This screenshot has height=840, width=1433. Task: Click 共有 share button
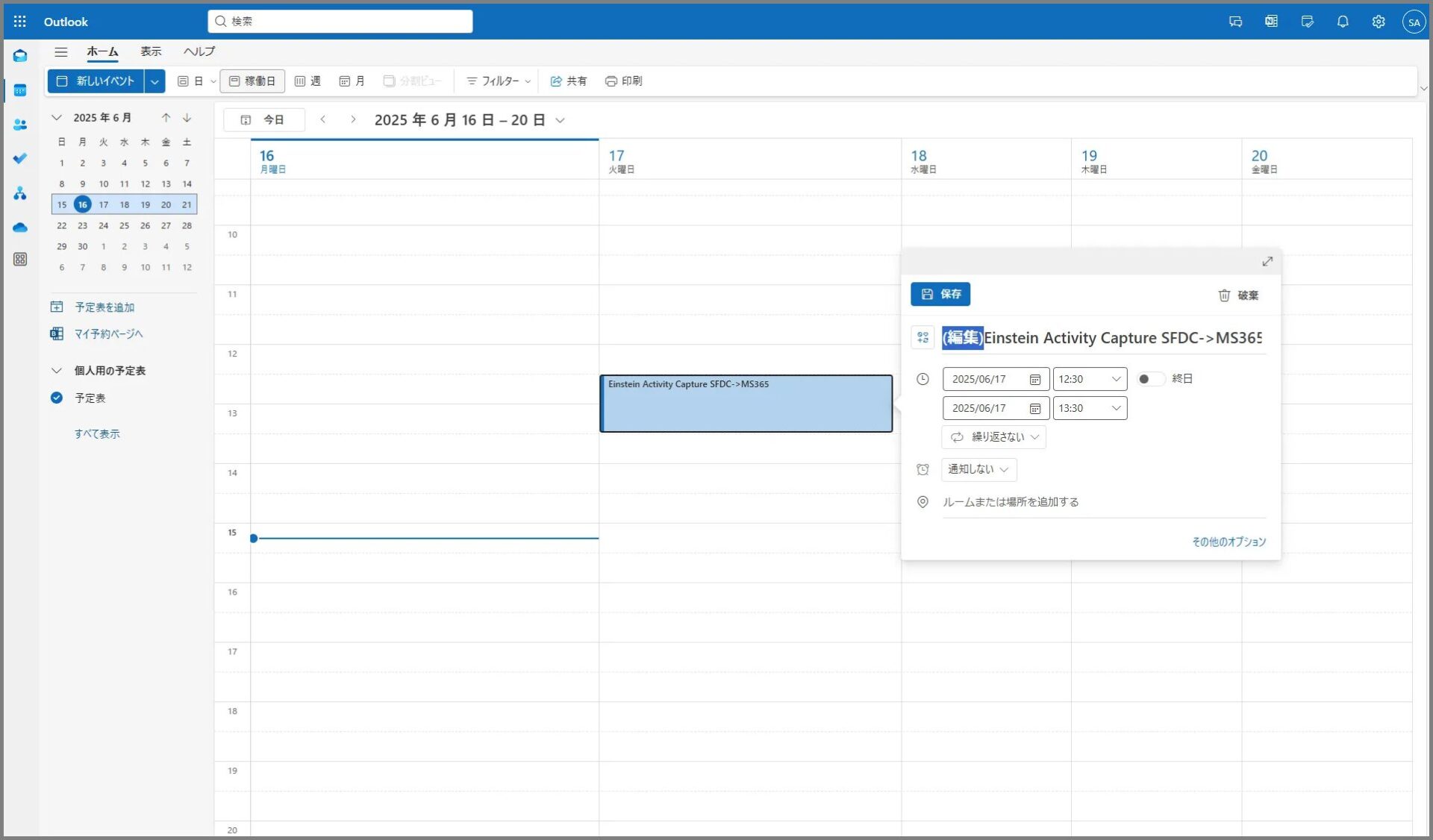click(x=569, y=81)
